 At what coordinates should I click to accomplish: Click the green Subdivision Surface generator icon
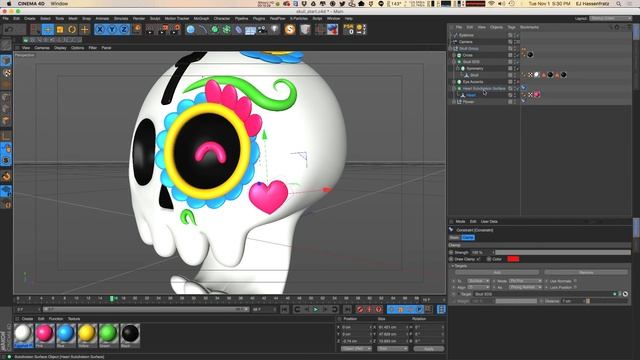[x=214, y=29]
